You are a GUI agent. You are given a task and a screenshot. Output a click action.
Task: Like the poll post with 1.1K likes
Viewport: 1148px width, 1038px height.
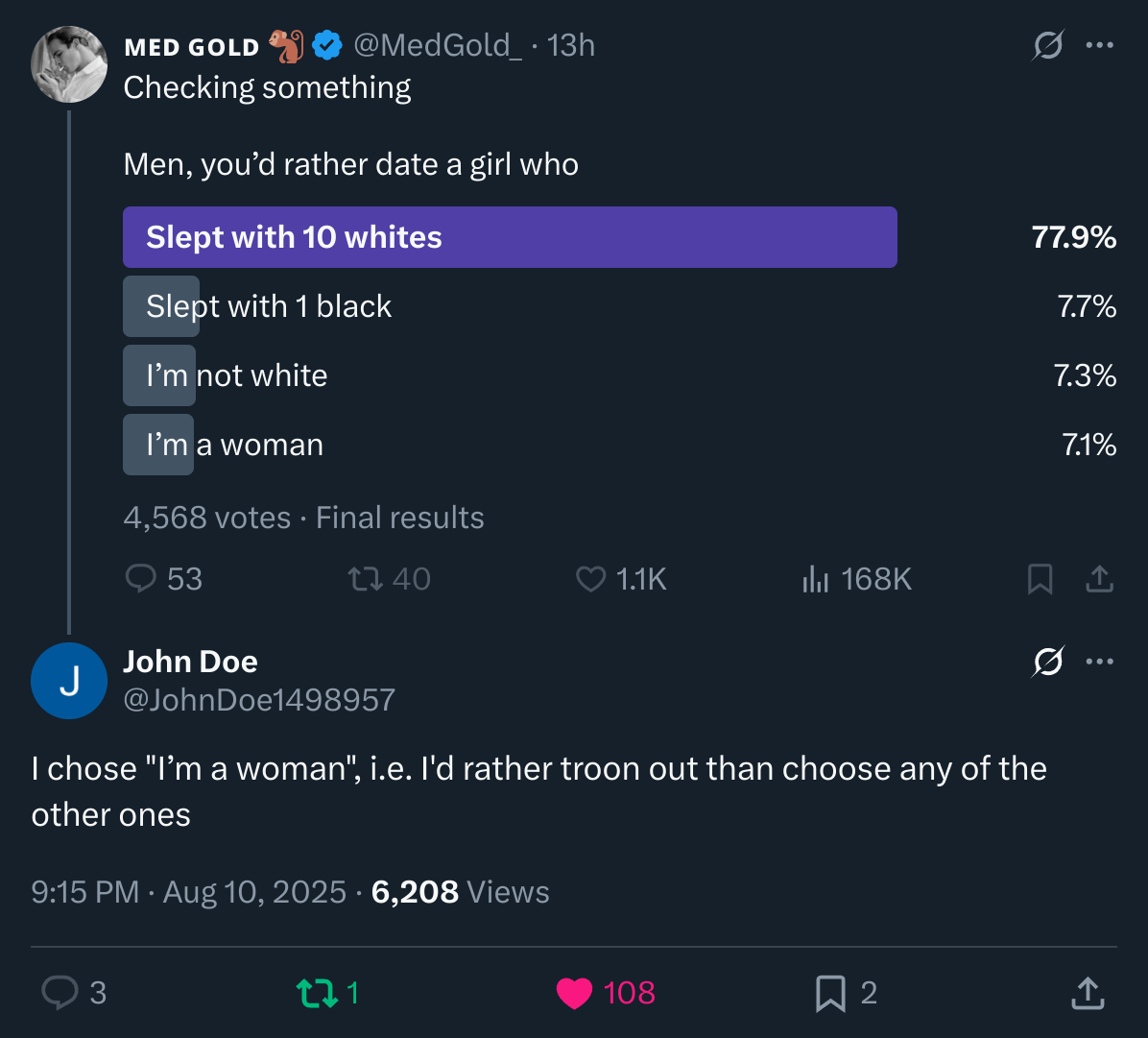(x=590, y=578)
